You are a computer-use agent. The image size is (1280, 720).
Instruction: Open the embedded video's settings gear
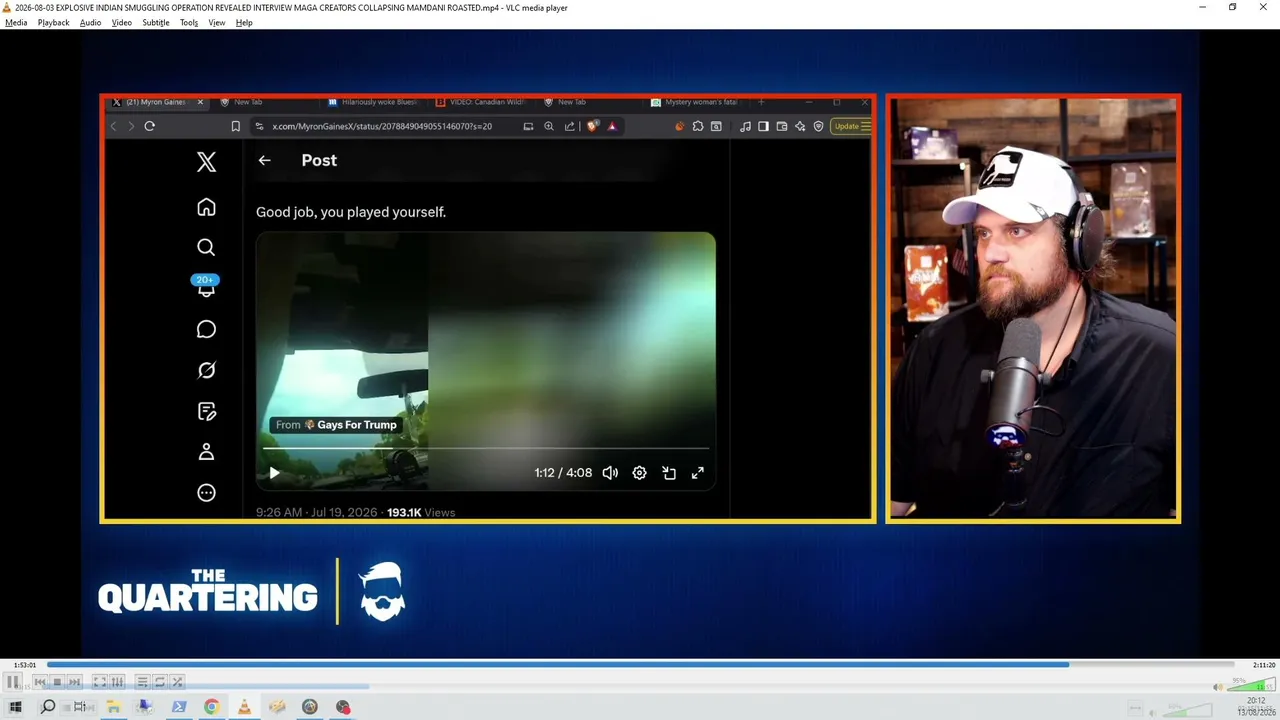(x=640, y=473)
